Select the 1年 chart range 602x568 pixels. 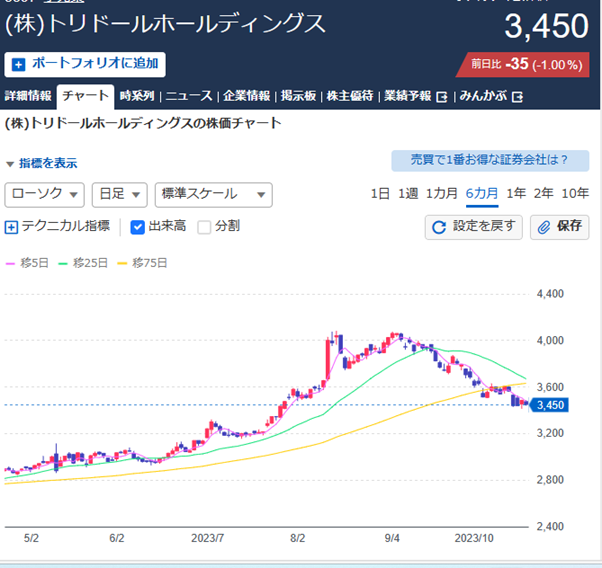(x=516, y=194)
